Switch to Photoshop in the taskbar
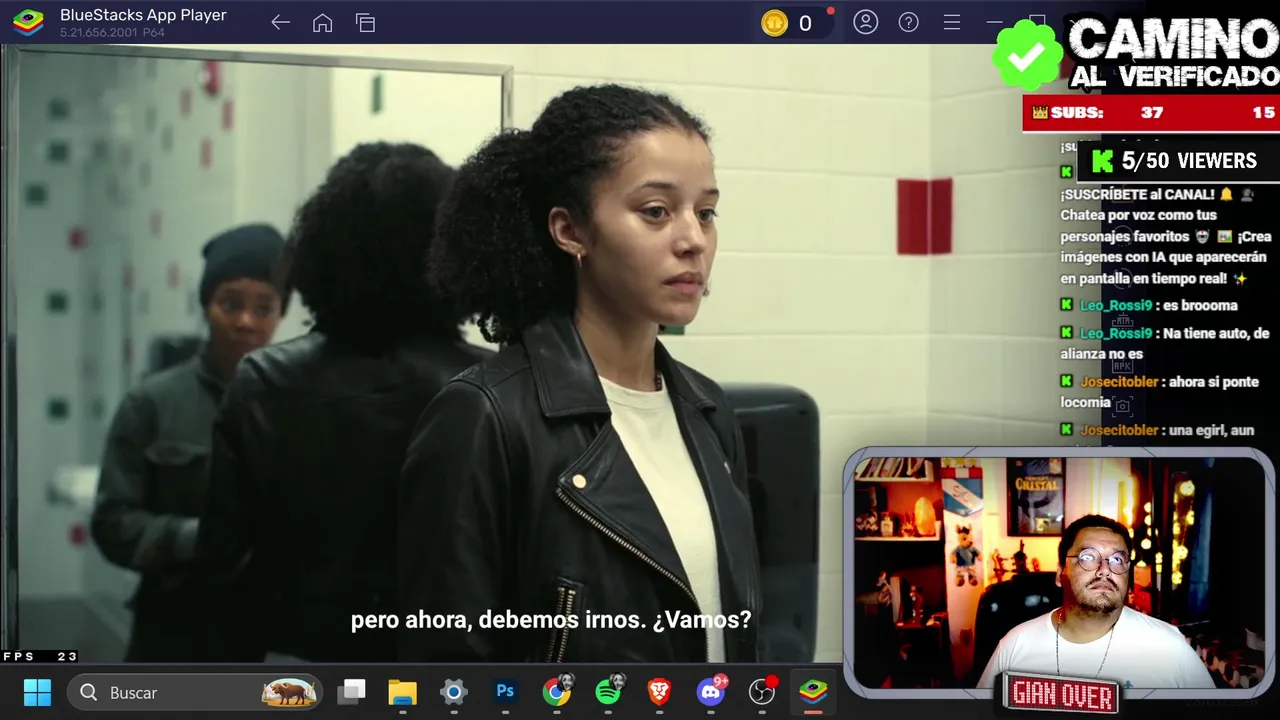The image size is (1280, 720). tap(505, 692)
